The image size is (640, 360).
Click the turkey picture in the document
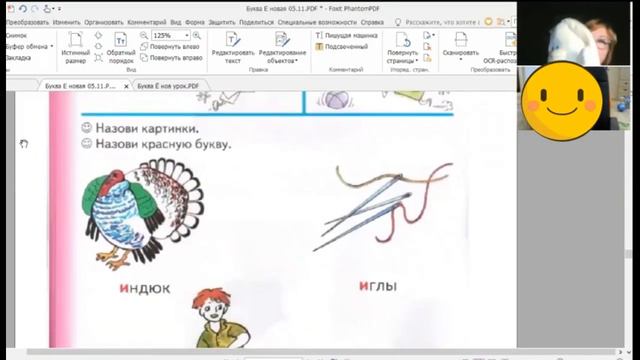click(x=143, y=214)
